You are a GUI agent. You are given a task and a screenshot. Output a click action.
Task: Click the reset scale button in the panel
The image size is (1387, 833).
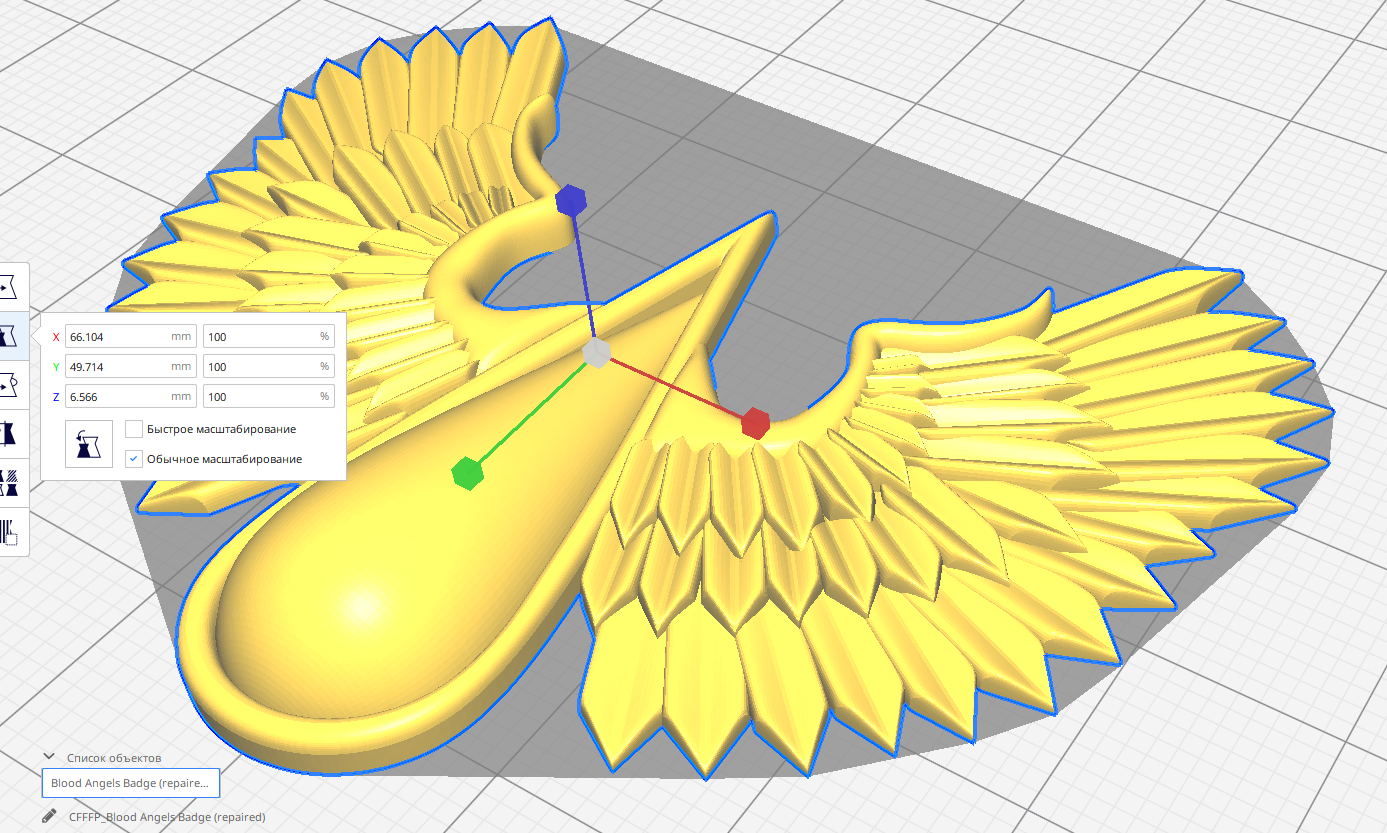88,443
